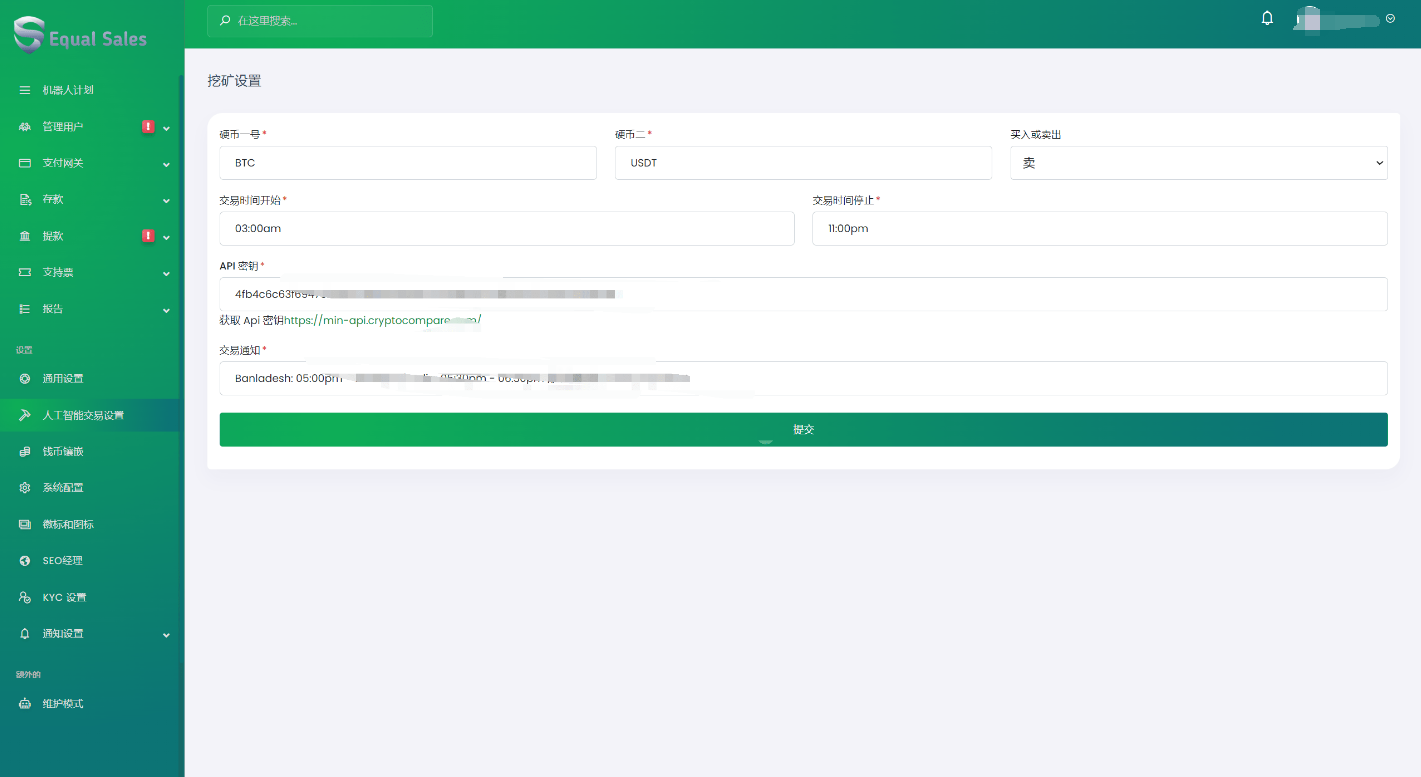Expand the 支付网关 chevron
The height and width of the screenshot is (777, 1421).
(x=166, y=164)
